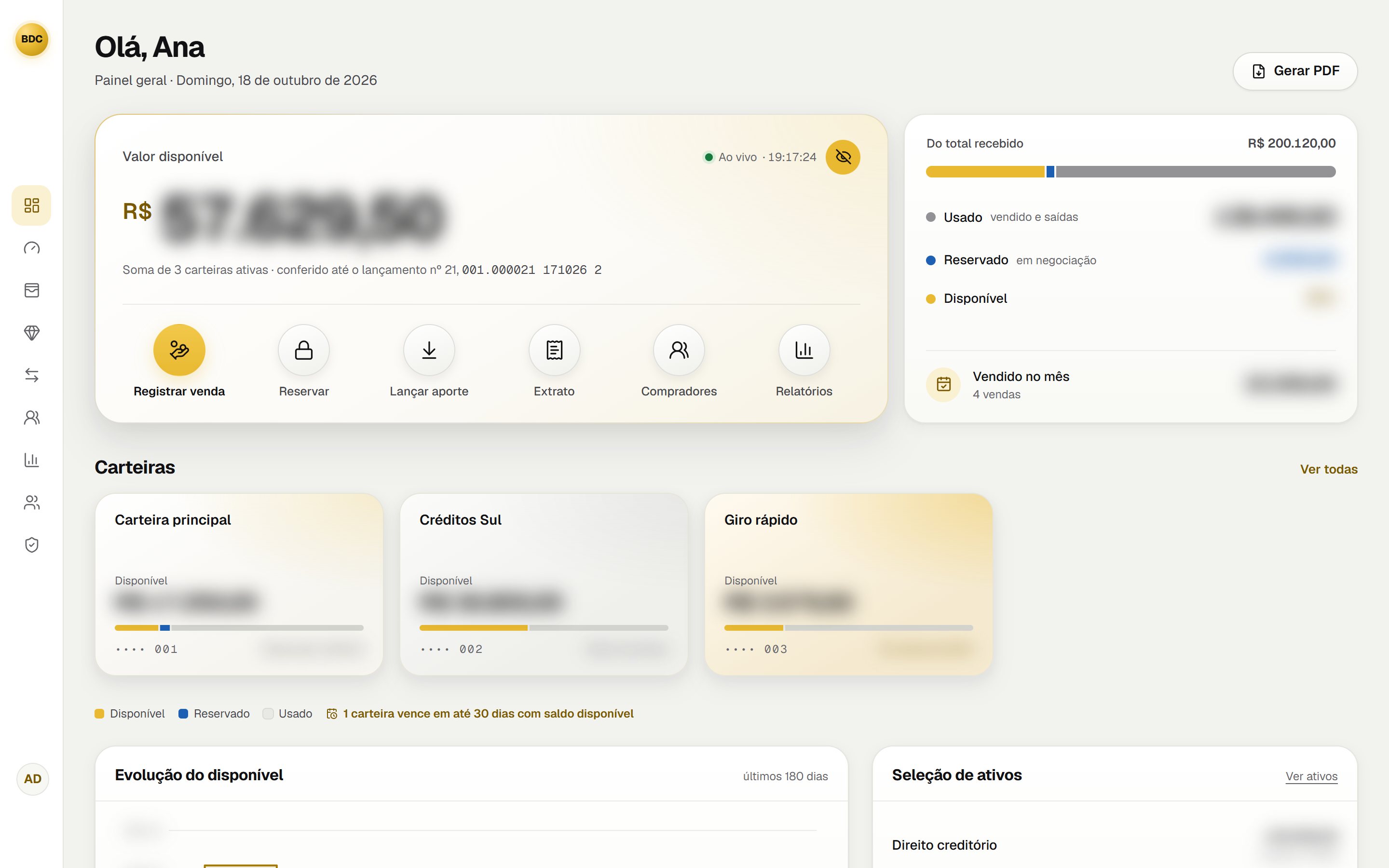Open the Ver ativos link

click(x=1311, y=776)
